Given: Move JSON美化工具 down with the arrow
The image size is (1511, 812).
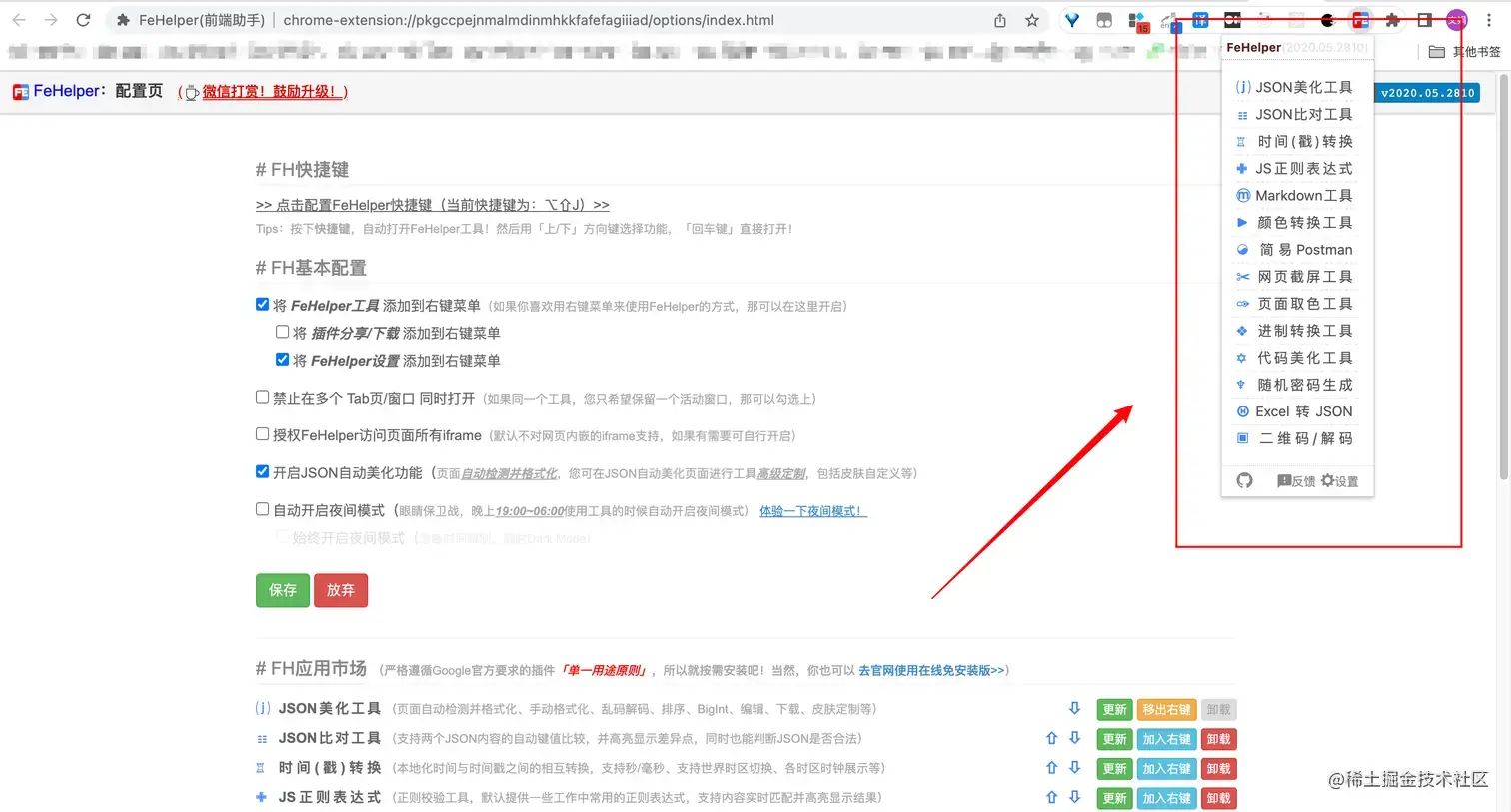Looking at the screenshot, I should click(x=1075, y=708).
